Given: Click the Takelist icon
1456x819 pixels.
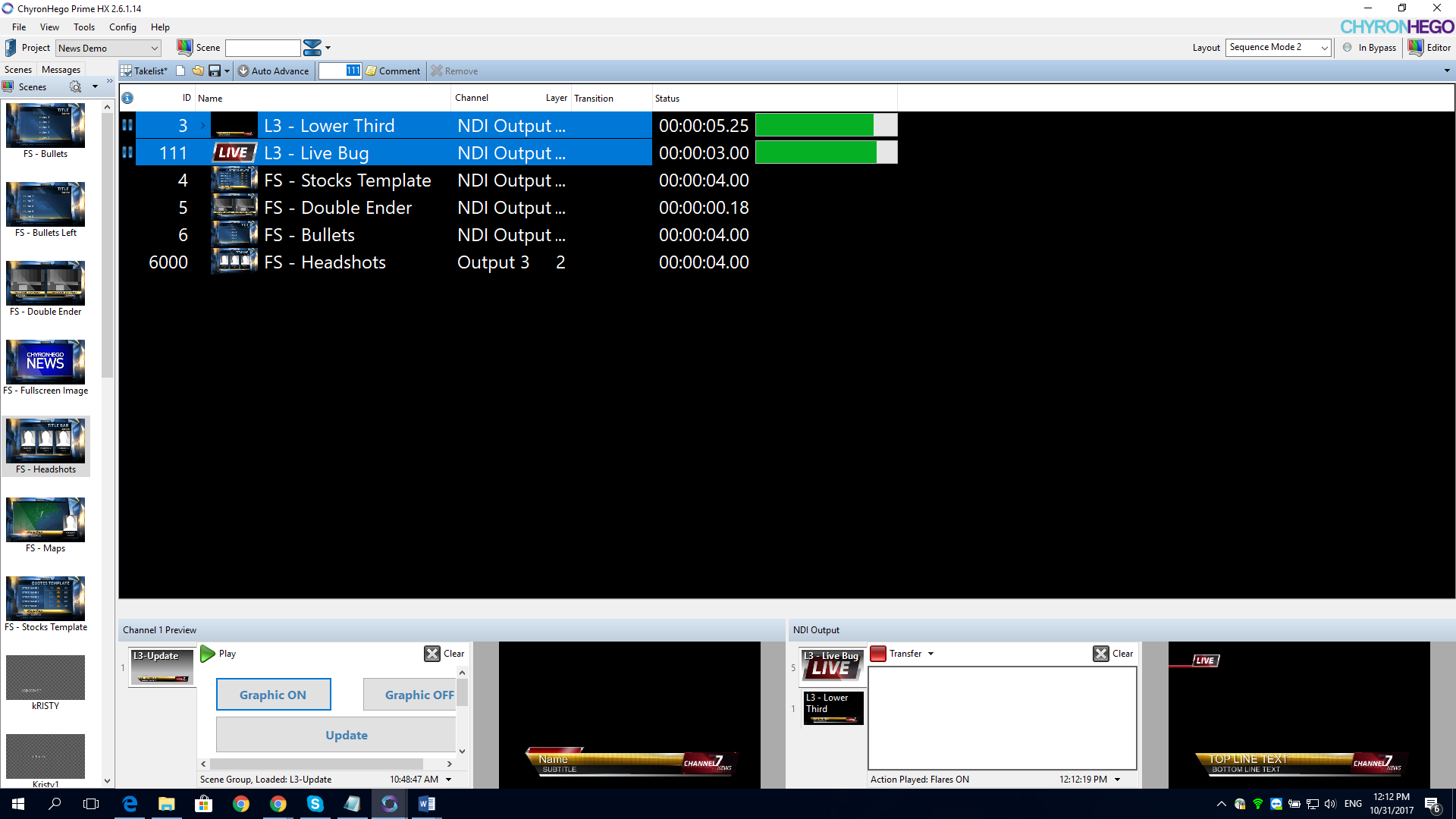Looking at the screenshot, I should pos(126,71).
